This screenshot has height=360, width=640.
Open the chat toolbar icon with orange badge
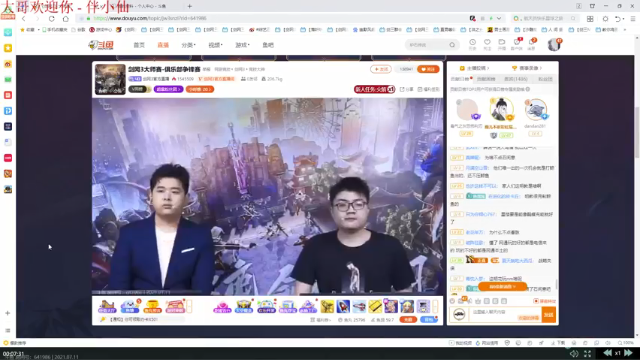[x=462, y=300]
